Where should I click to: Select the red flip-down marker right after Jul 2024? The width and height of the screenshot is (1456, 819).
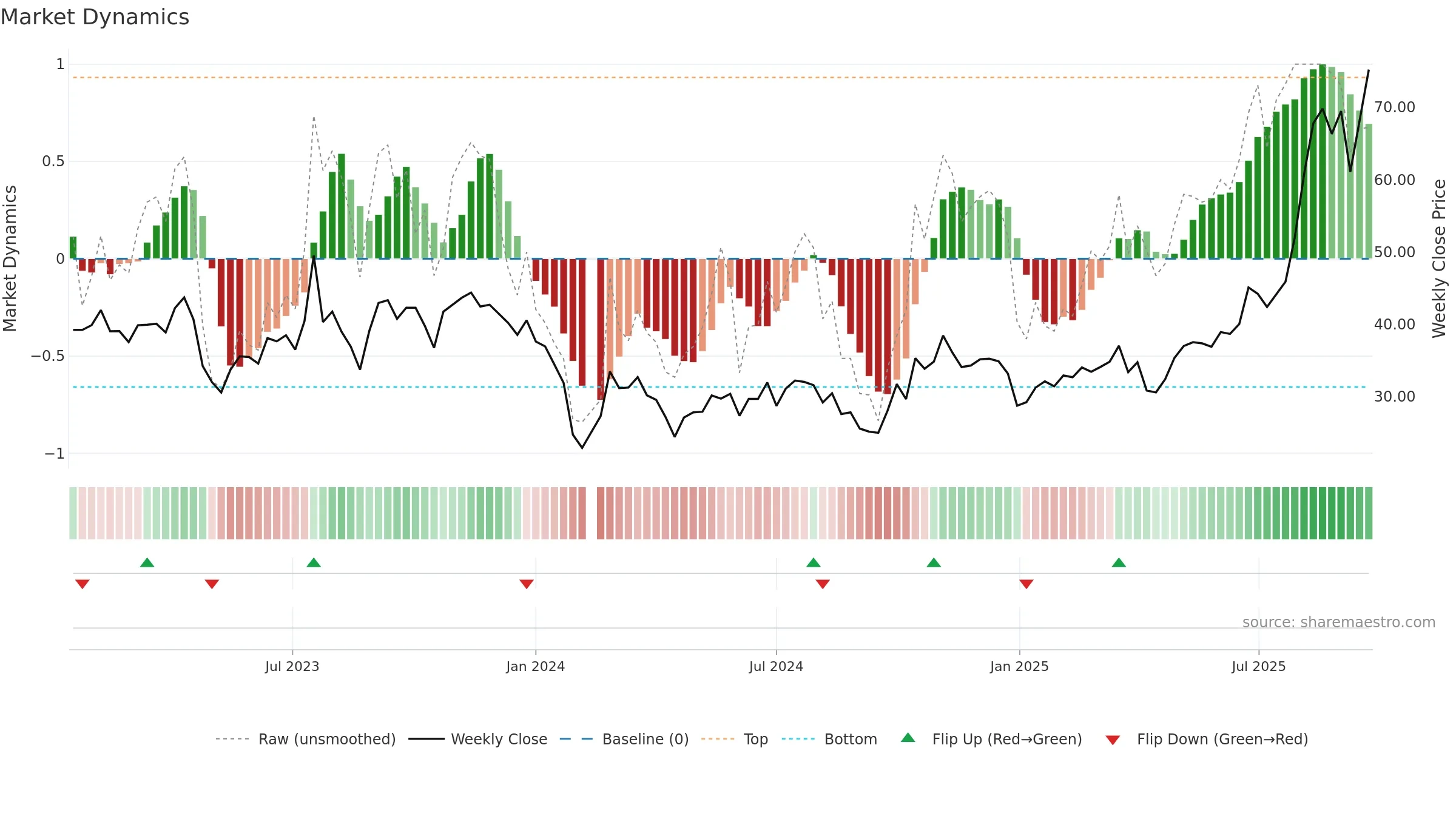click(823, 584)
